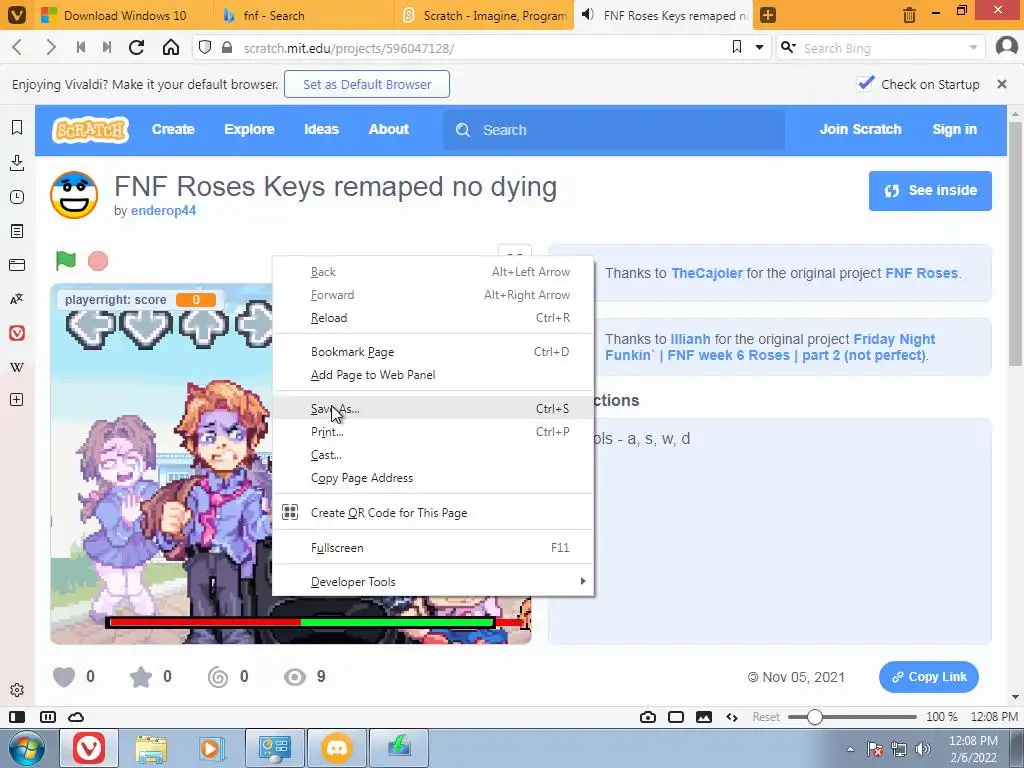Open the History panel in sidebar
Screen dimensions: 1024x768
click(17, 197)
